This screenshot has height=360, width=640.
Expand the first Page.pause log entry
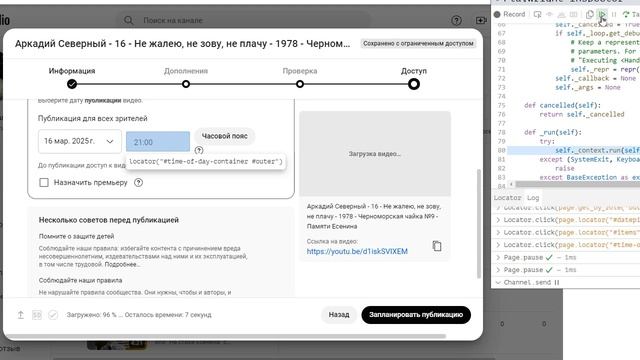pos(498,258)
